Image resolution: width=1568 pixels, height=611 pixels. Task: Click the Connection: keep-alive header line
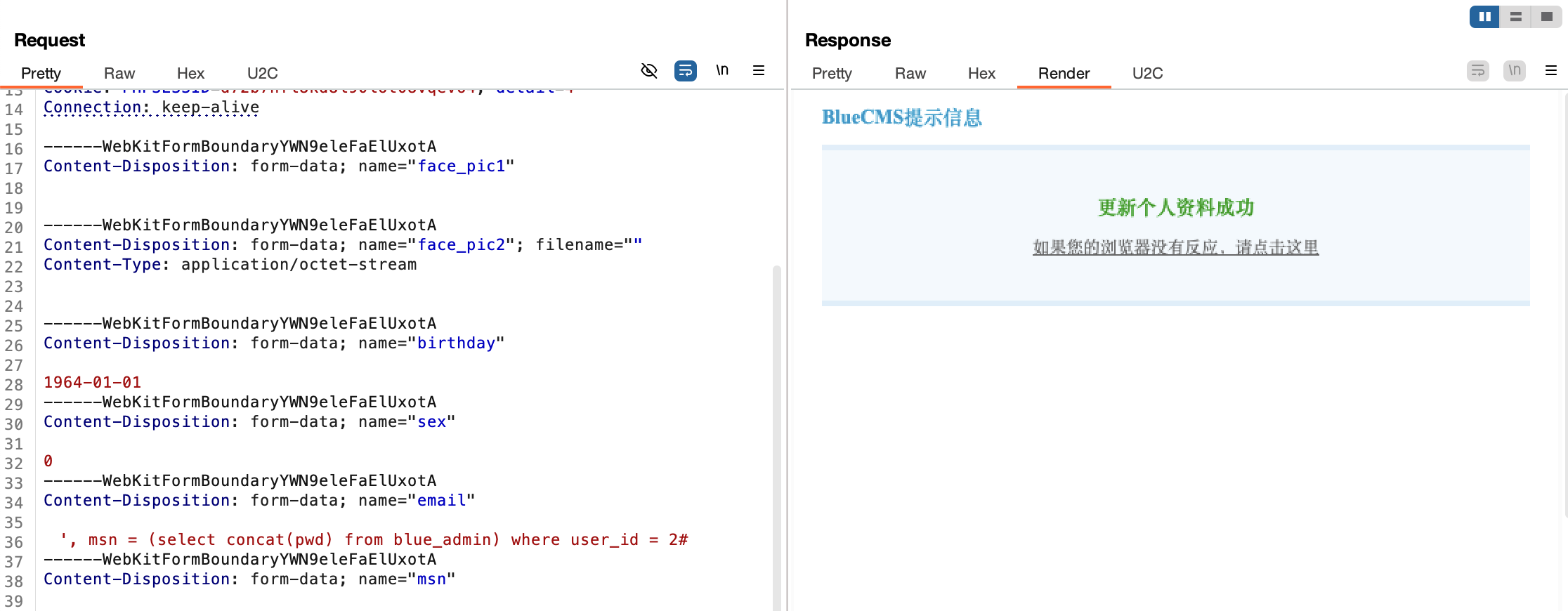[x=151, y=107]
